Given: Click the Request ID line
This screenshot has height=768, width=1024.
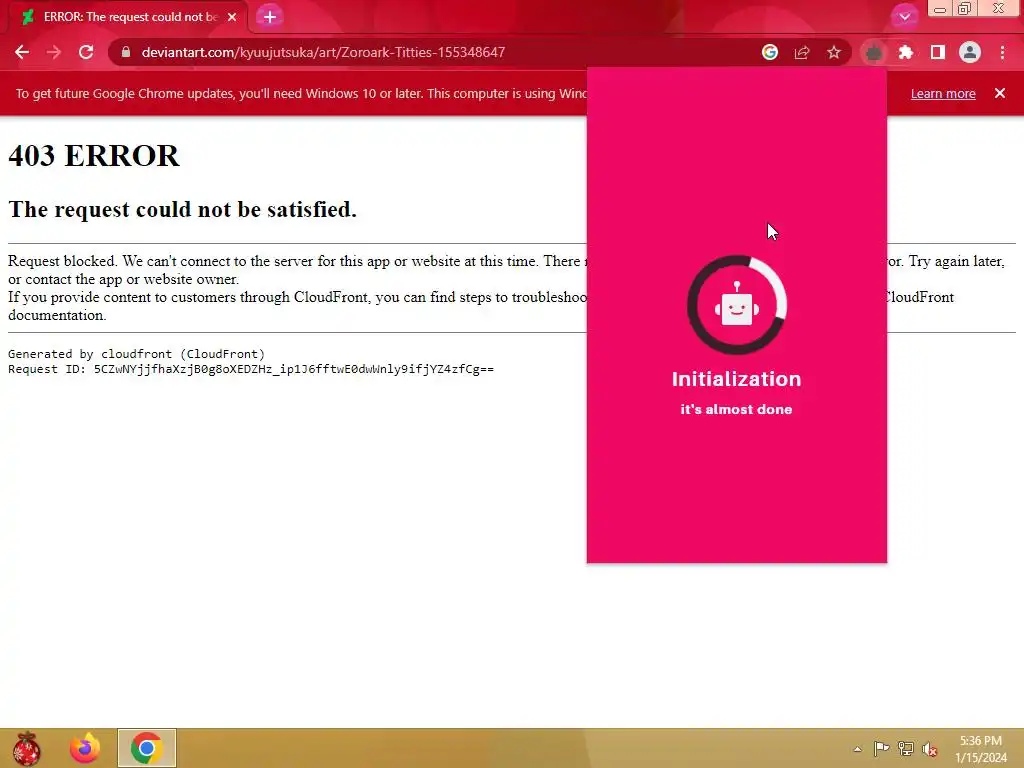Looking at the screenshot, I should point(251,369).
